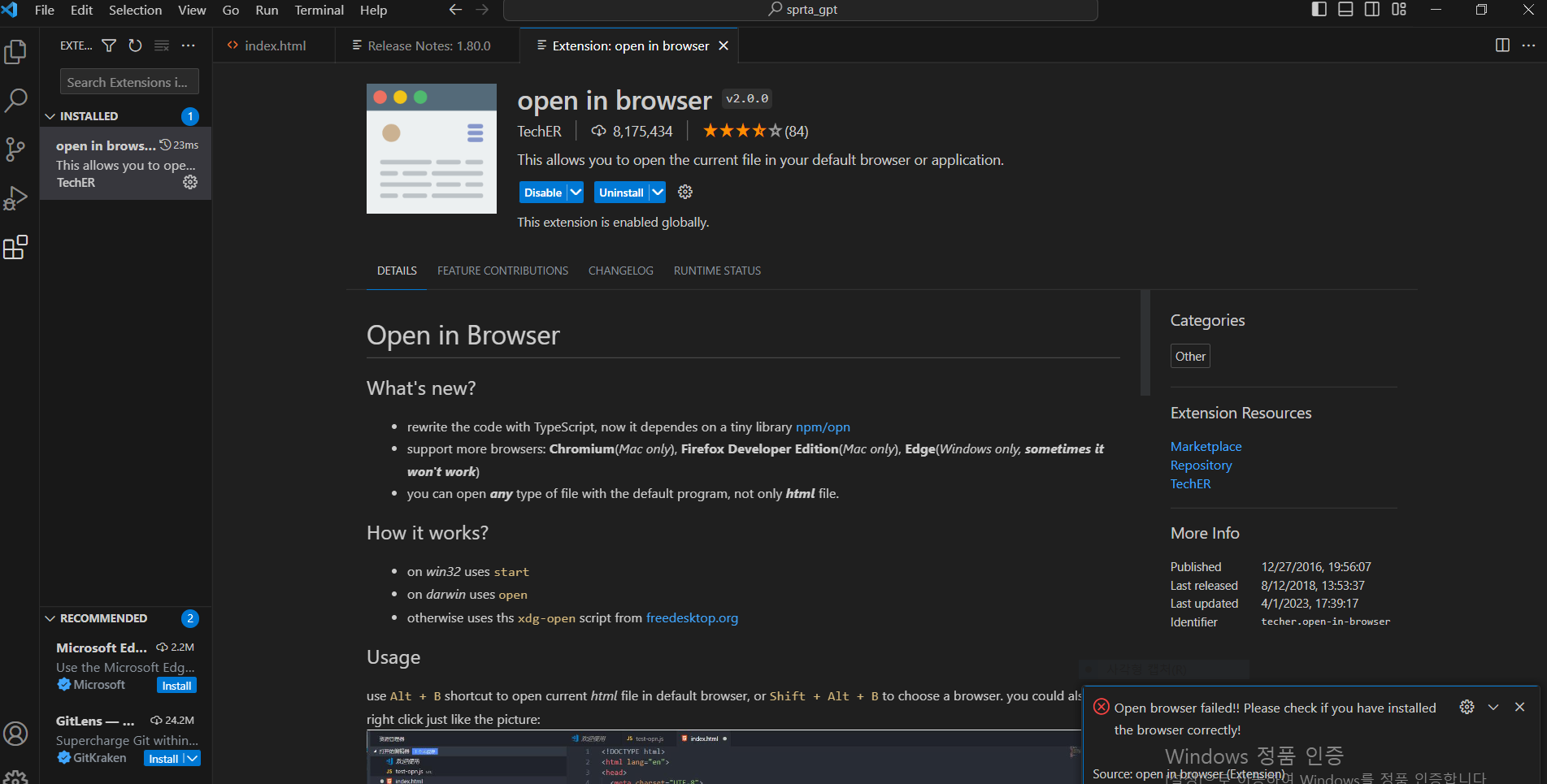Select the RUNTIME STATUS tab
The width and height of the screenshot is (1547, 784).
click(x=717, y=271)
